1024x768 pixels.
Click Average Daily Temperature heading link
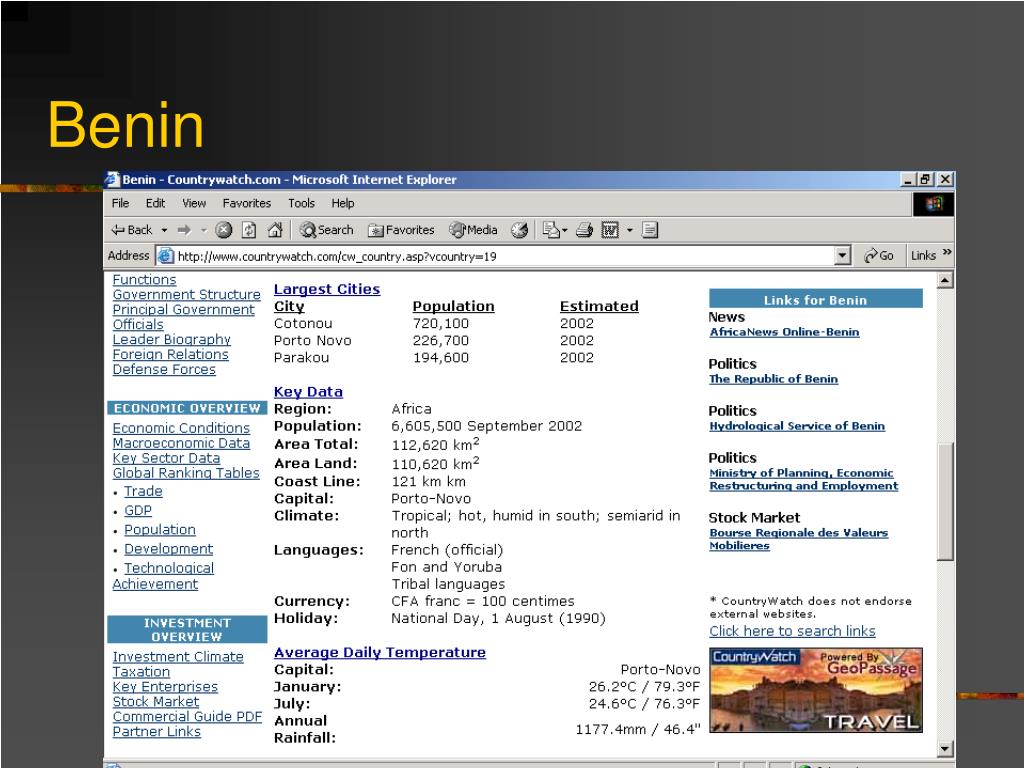[380, 652]
